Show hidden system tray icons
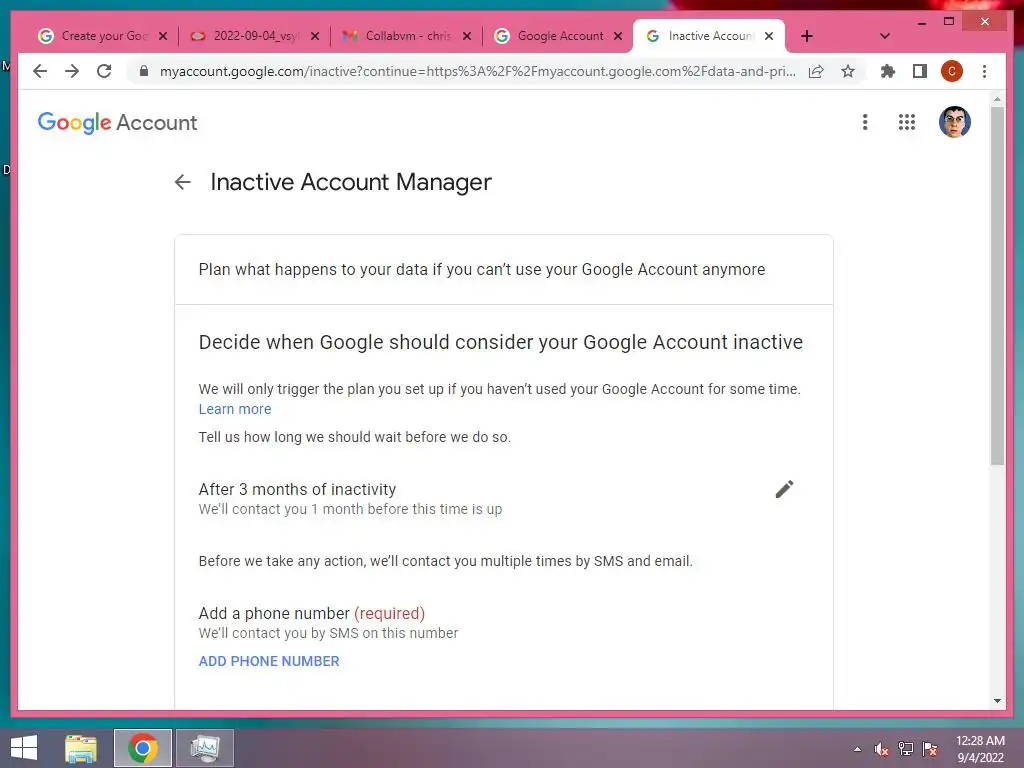 click(857, 749)
